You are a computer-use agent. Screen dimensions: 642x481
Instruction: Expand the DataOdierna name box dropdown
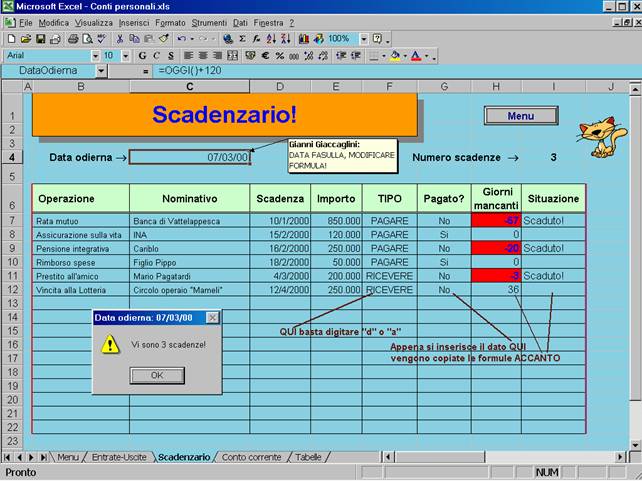pos(101,71)
